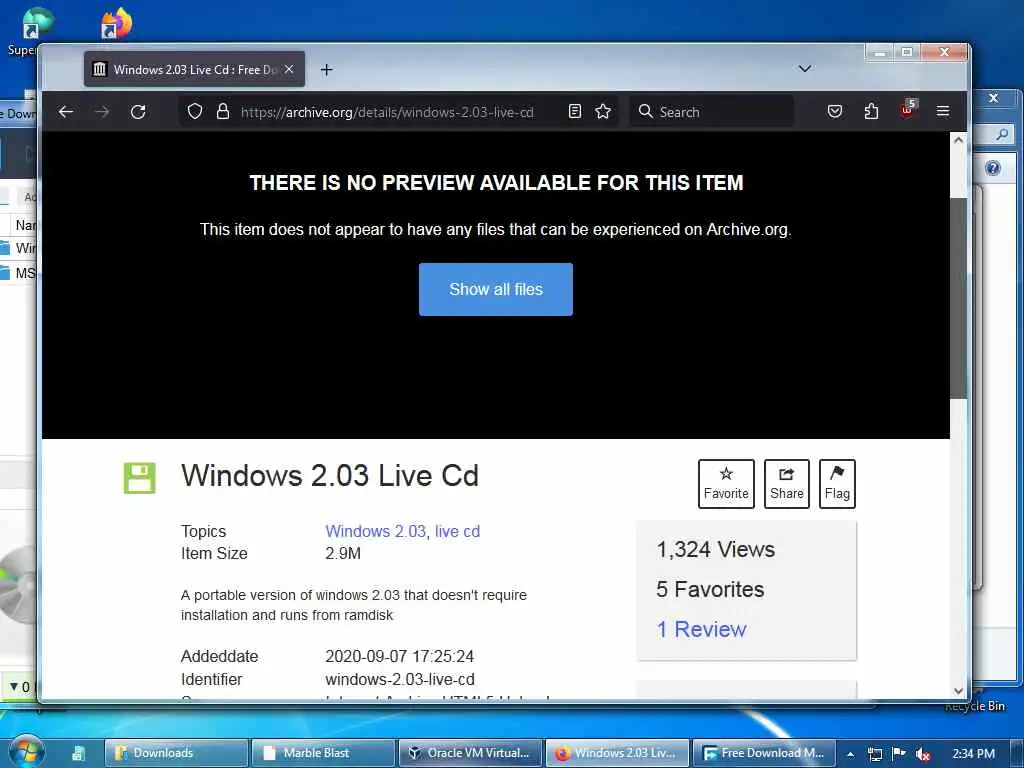Bookmark this page with the star icon

(603, 112)
